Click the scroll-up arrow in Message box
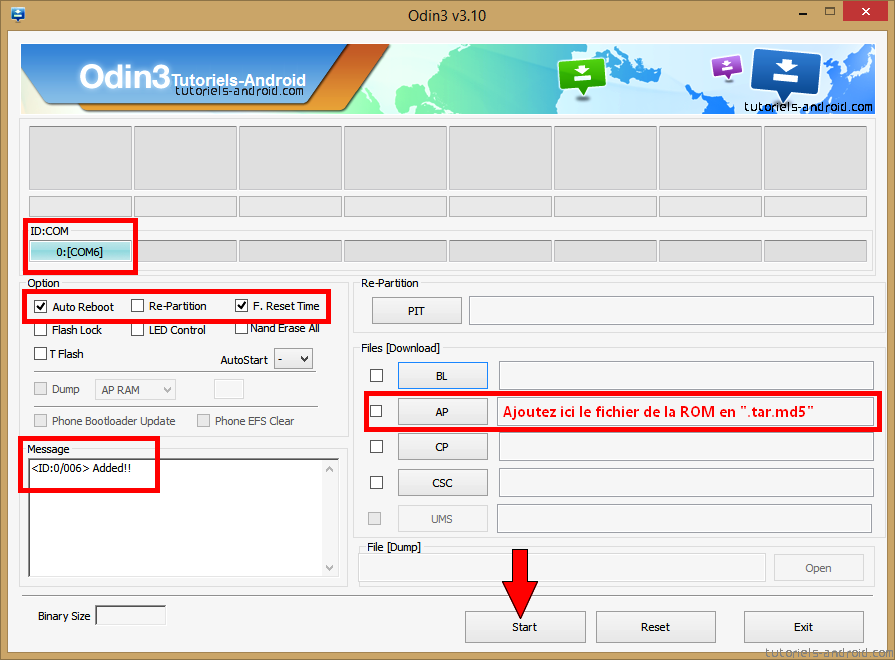895x660 pixels. coord(329,469)
